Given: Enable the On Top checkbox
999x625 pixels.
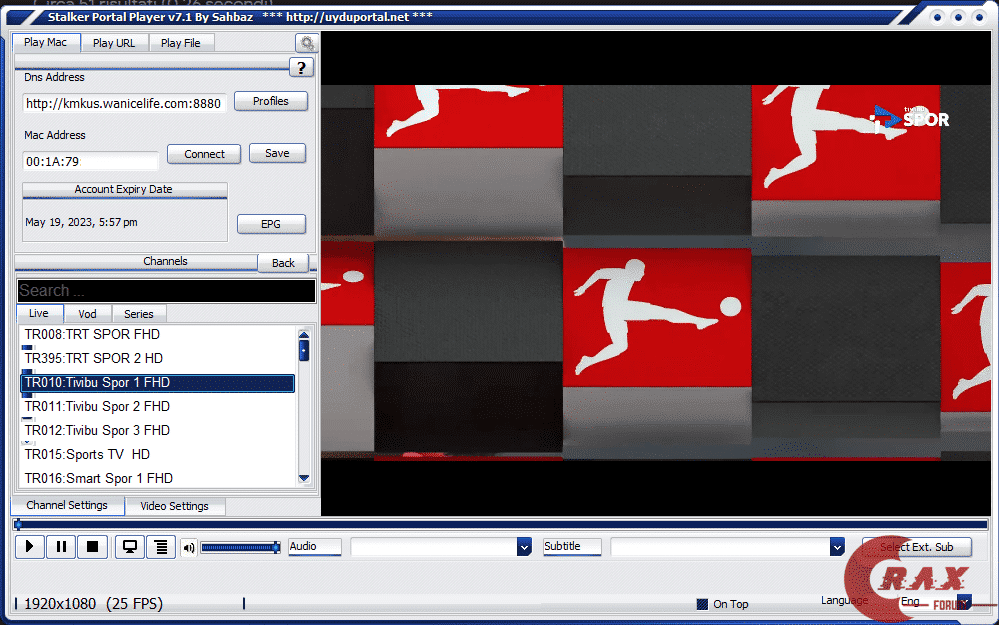Looking at the screenshot, I should tap(702, 604).
